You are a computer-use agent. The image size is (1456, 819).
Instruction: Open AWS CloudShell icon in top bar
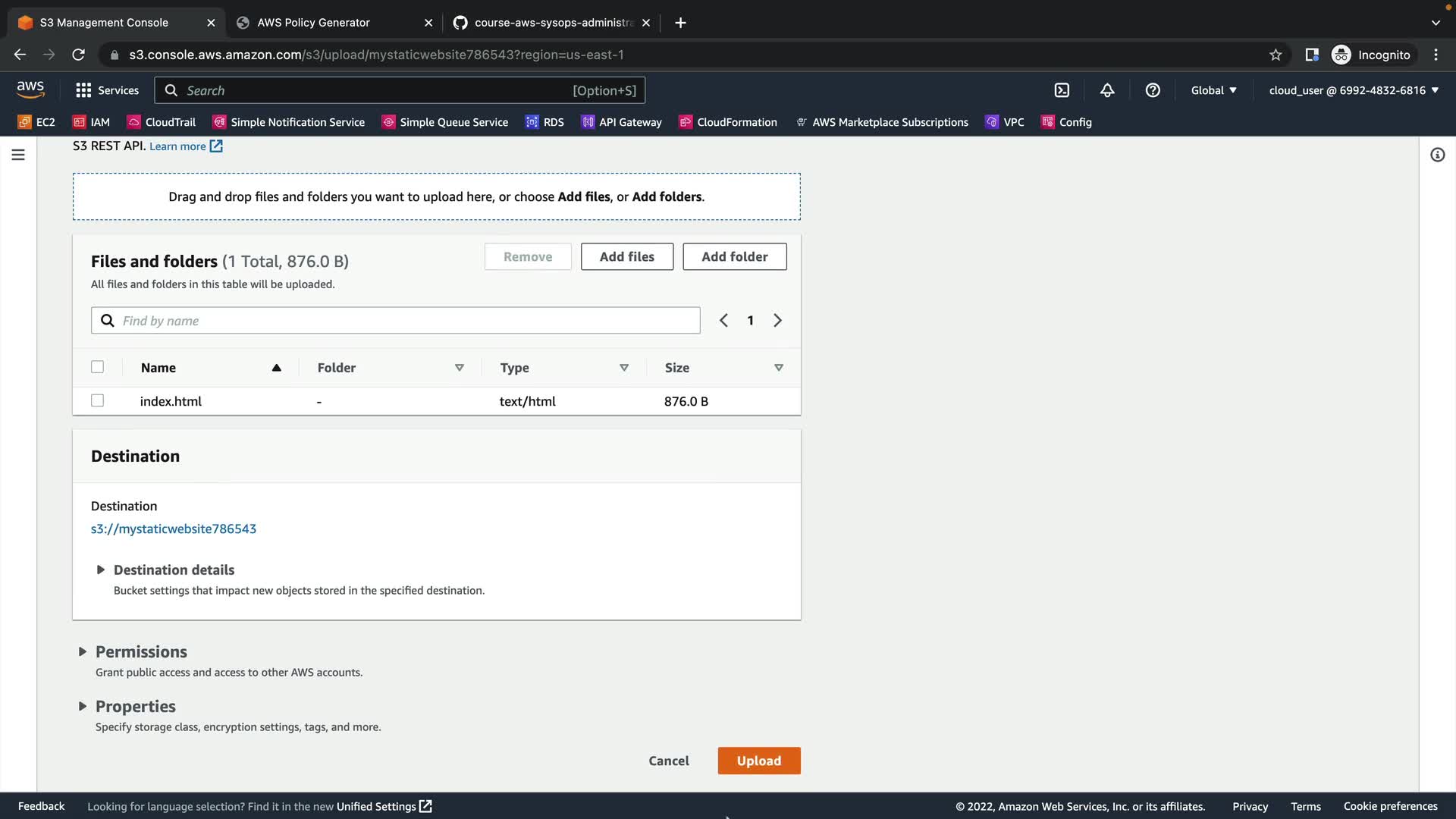1062,90
